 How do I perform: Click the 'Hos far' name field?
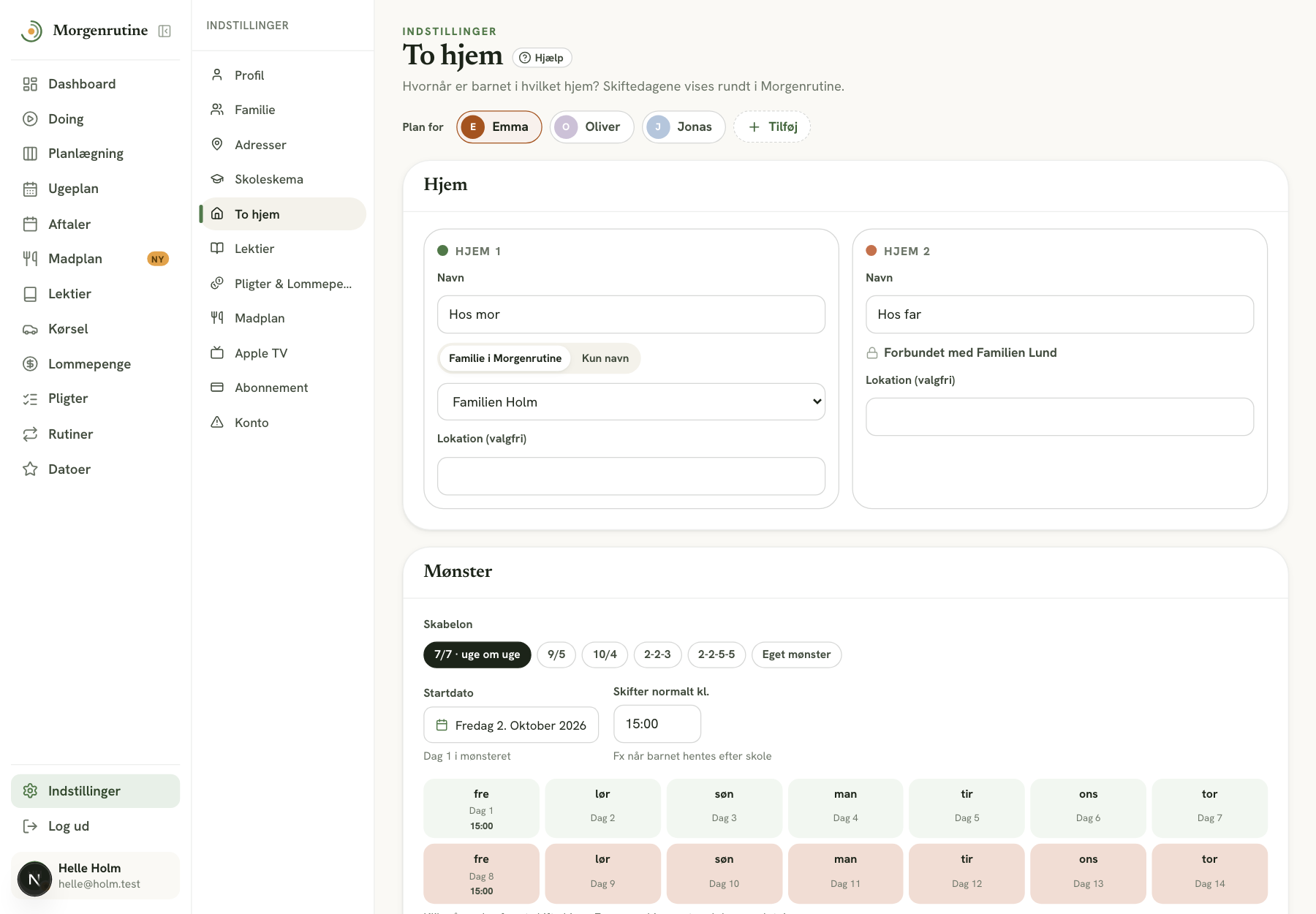click(1059, 314)
